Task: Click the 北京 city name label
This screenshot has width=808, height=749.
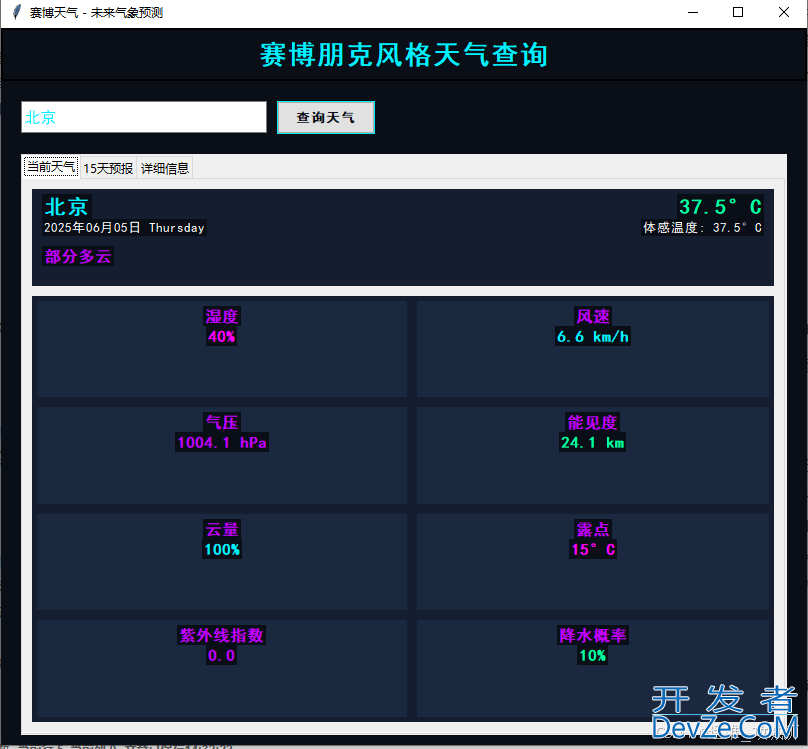Action: click(x=66, y=207)
